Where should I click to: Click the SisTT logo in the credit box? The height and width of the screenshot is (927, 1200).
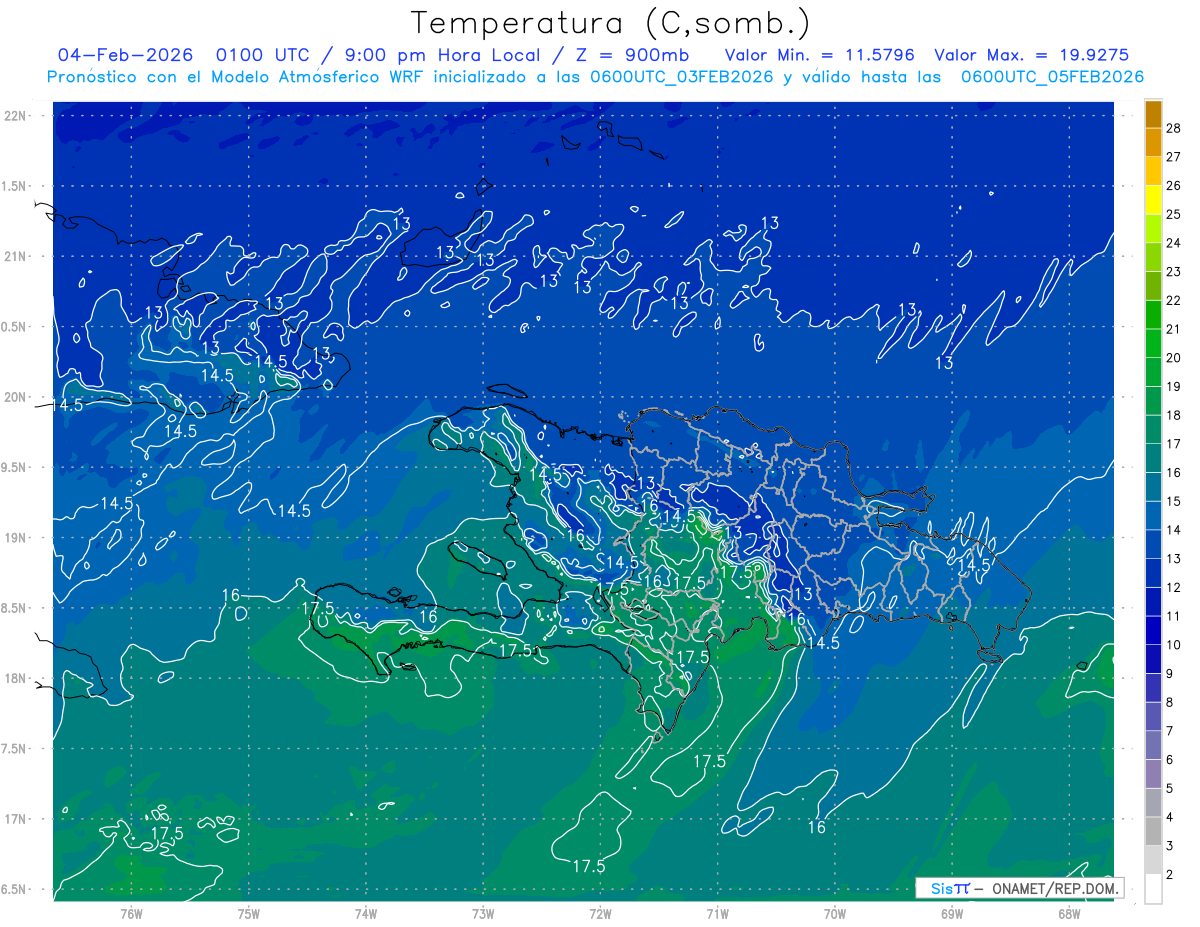[950, 888]
